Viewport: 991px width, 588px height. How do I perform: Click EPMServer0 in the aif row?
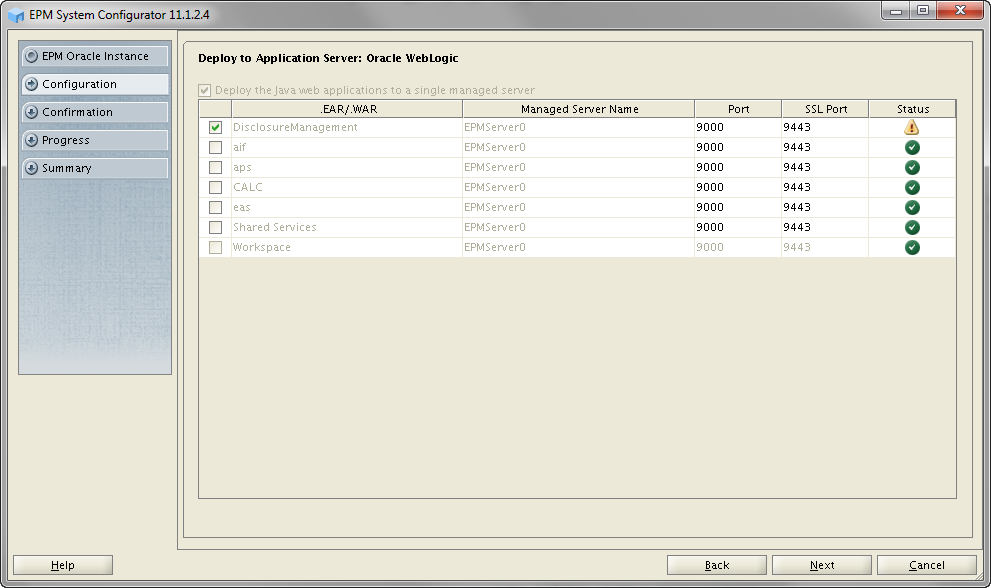pos(495,147)
